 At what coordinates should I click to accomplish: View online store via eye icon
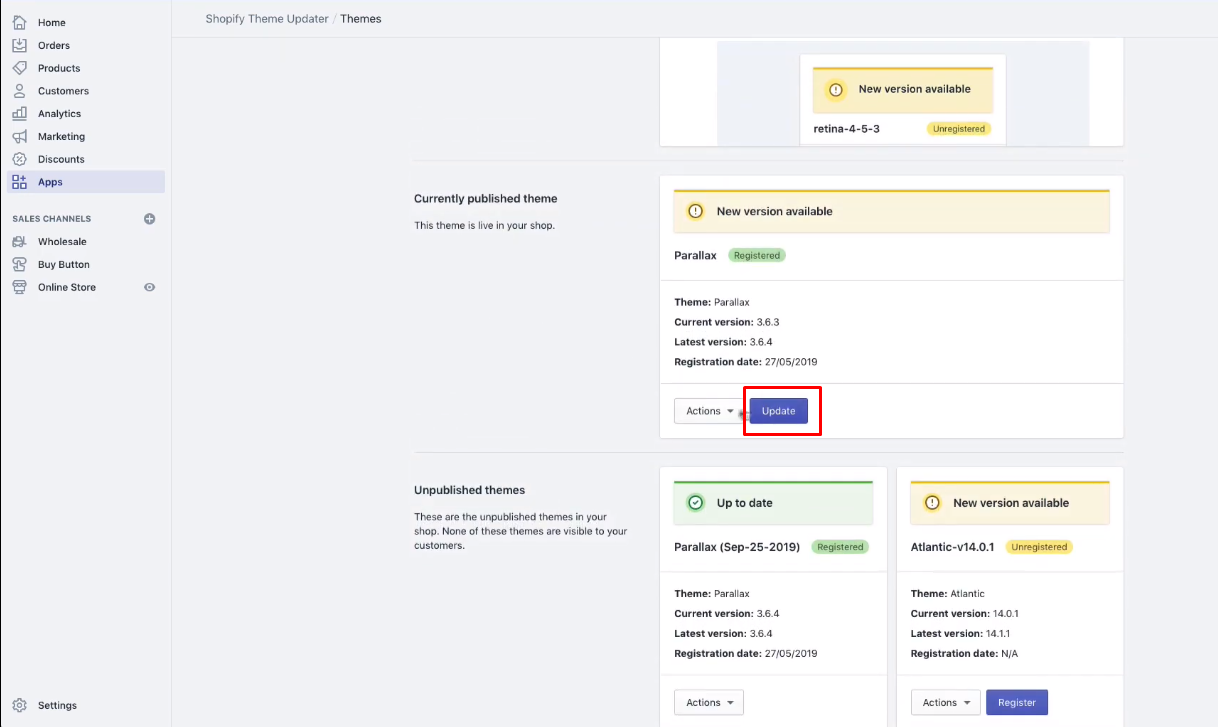coord(150,287)
